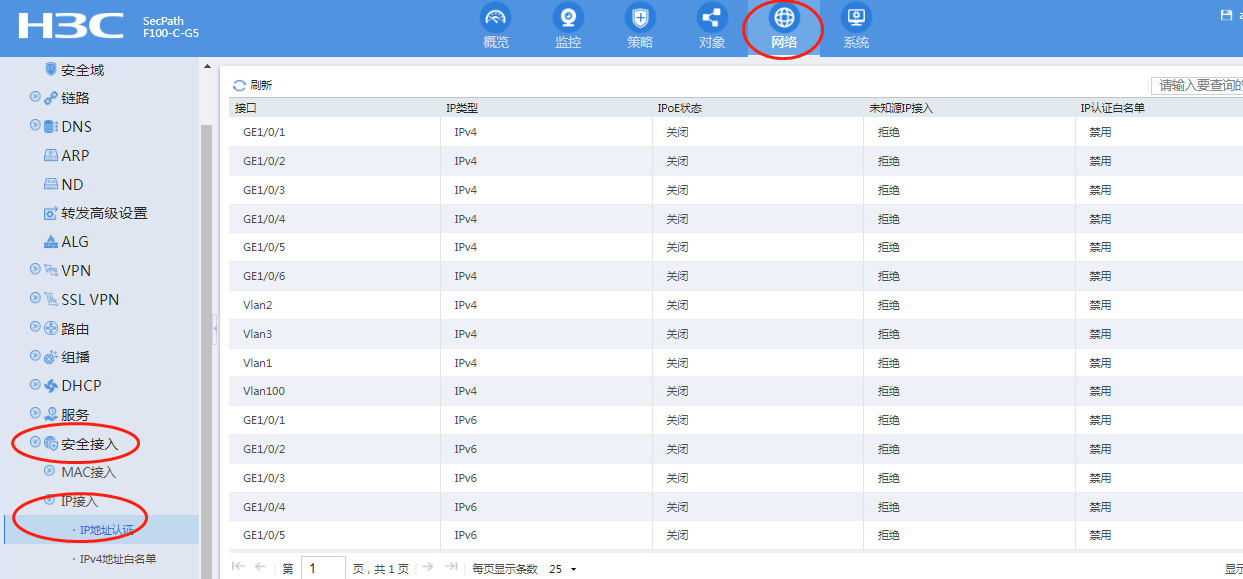Viewport: 1243px width, 579px height.
Task: Expand the MAC接入 tree node
Action: tap(51, 471)
